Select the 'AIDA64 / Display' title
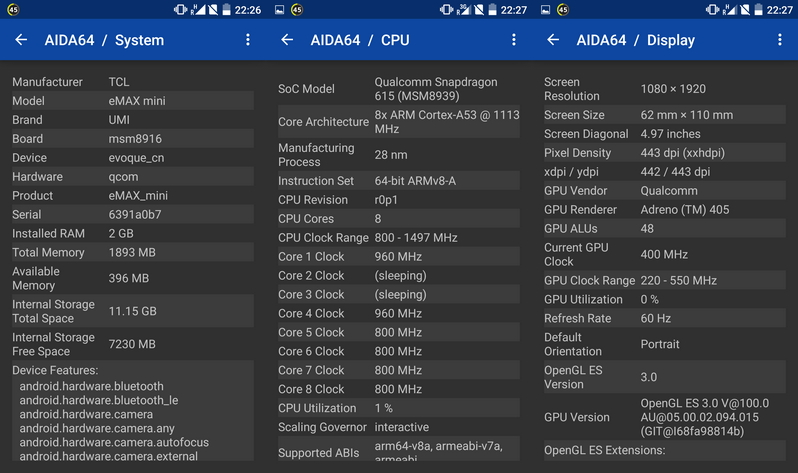The width and height of the screenshot is (798, 473). click(636, 40)
